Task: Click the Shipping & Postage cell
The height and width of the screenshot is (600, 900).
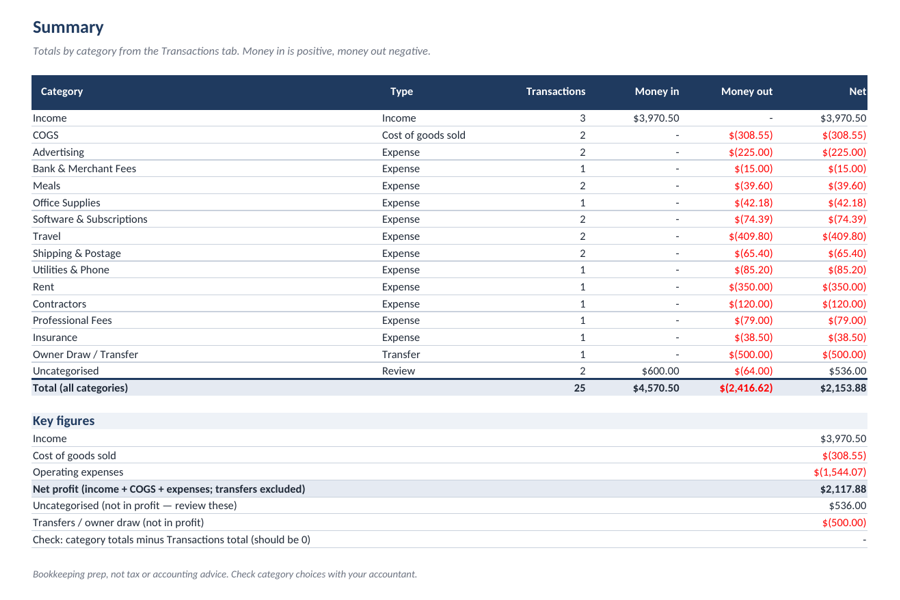Action: pyautogui.click(x=76, y=253)
